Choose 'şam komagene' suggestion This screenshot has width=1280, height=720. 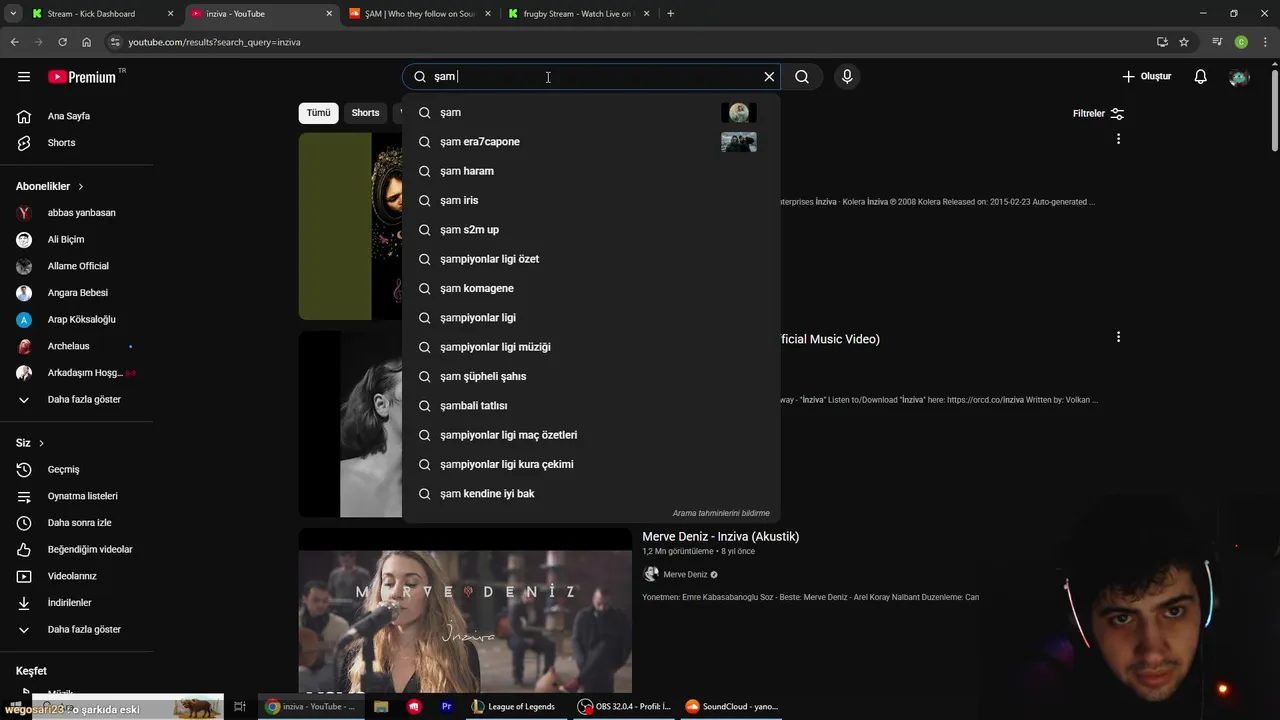[x=591, y=289]
